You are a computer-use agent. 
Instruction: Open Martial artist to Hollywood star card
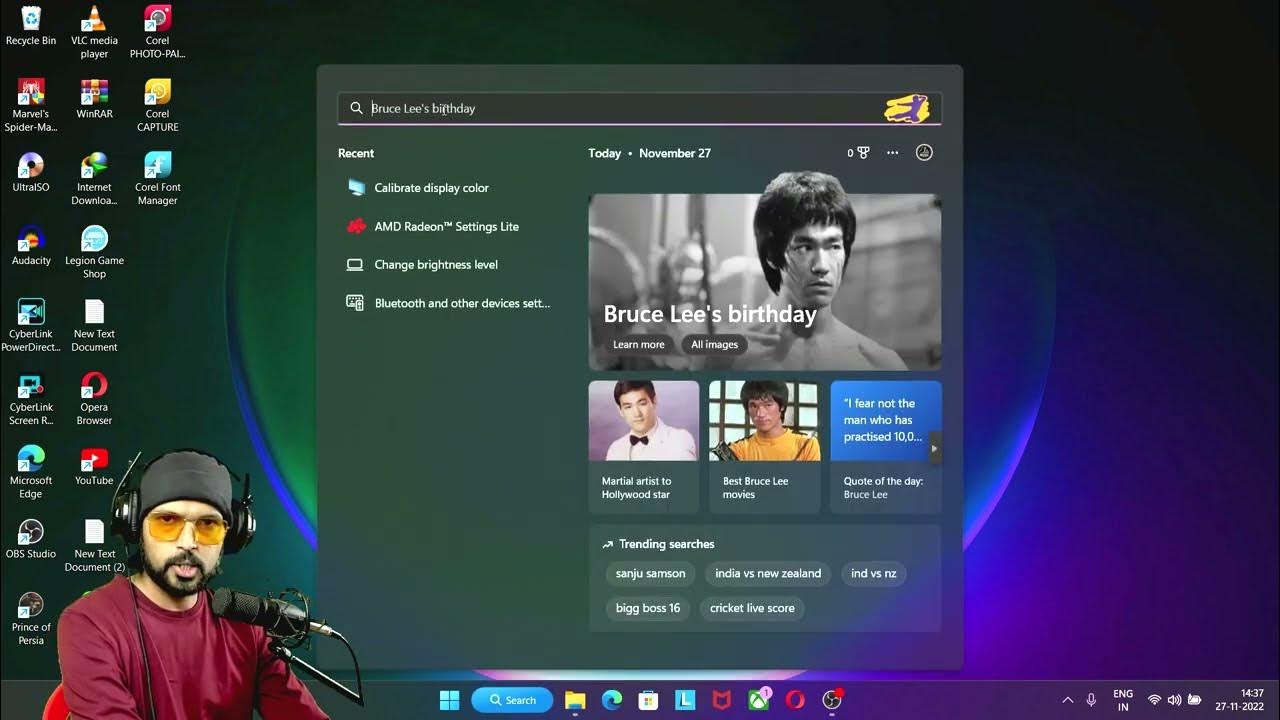click(644, 446)
